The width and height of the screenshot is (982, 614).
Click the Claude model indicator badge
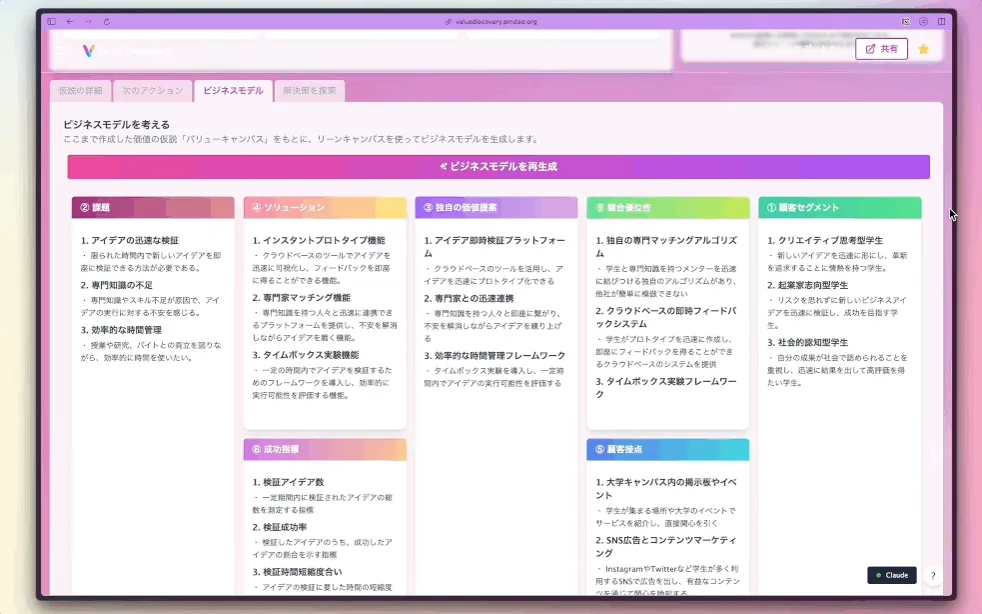coord(892,575)
